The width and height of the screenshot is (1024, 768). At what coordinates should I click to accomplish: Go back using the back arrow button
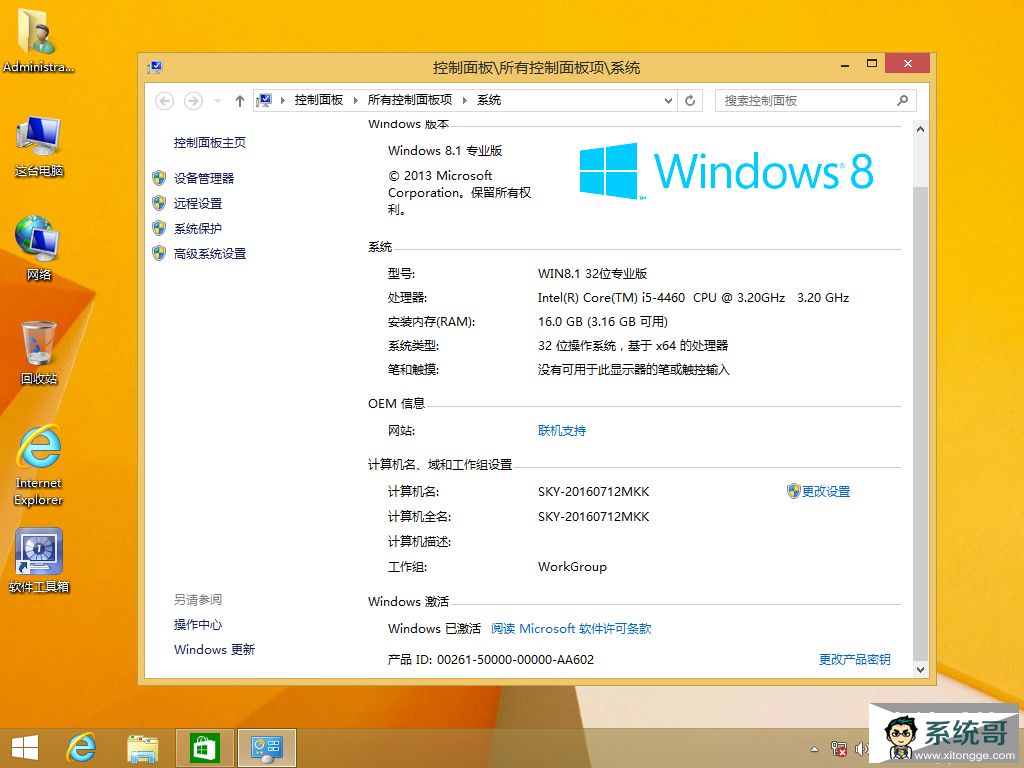[165, 101]
